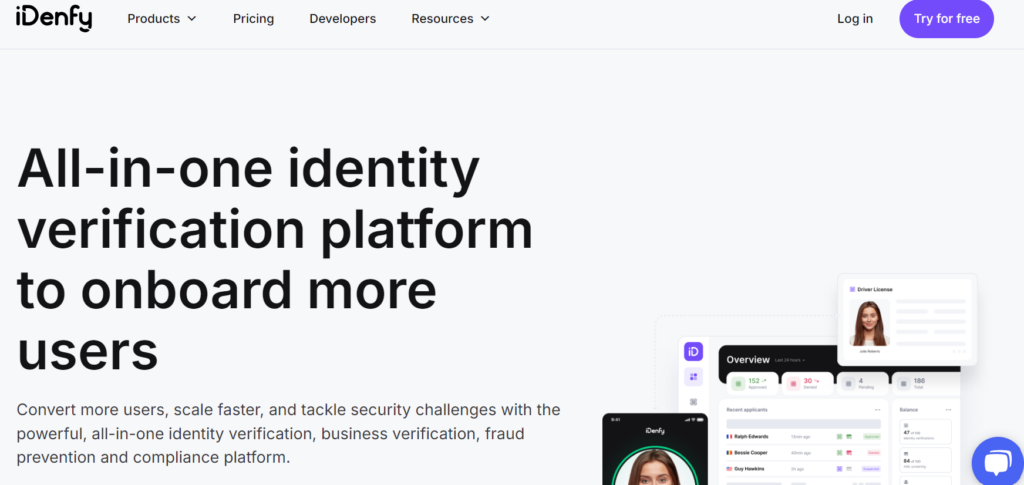Select the dashboard grid icon in sidebar
The height and width of the screenshot is (485, 1024).
(x=693, y=377)
